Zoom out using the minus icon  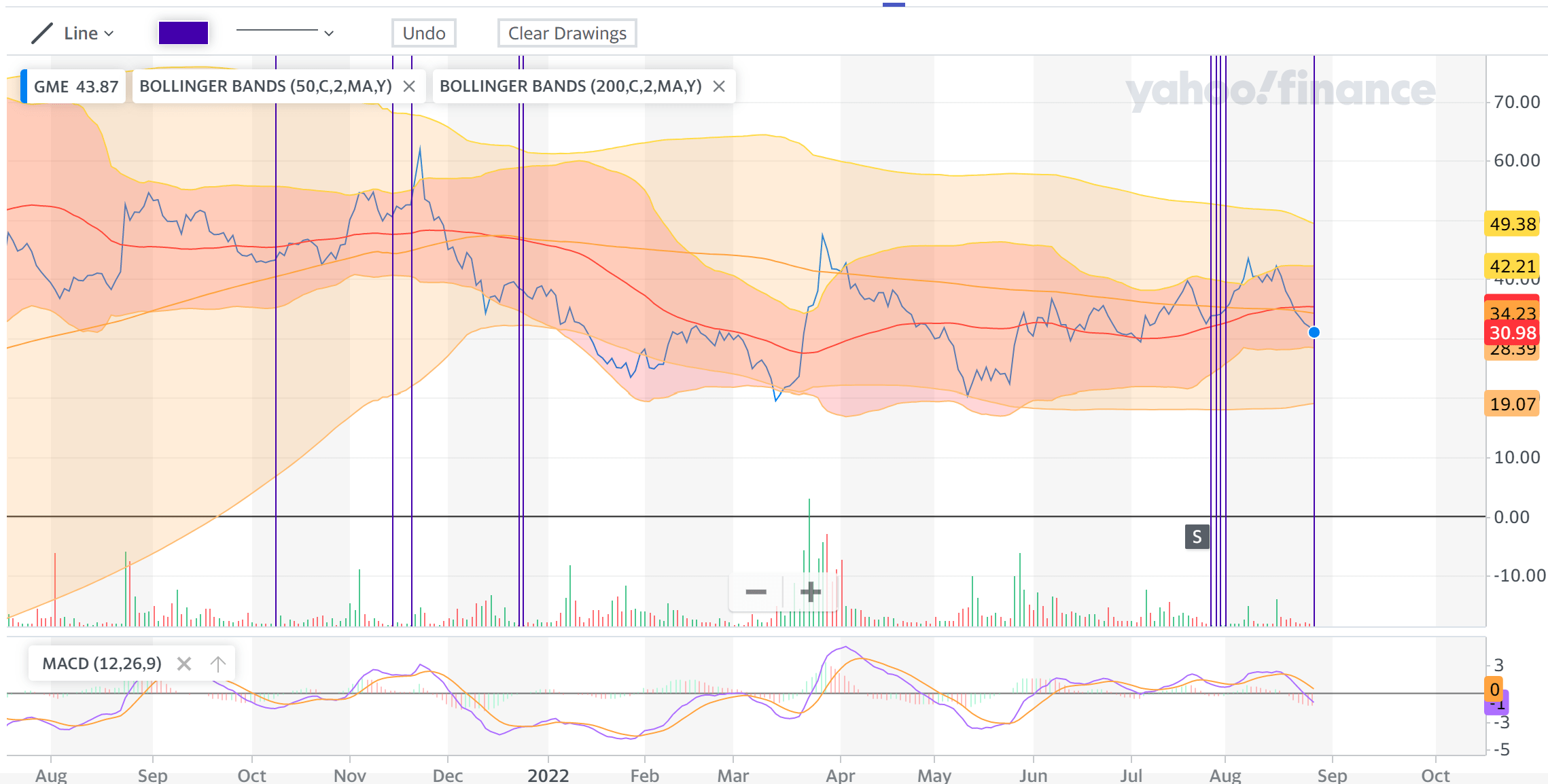pos(756,592)
